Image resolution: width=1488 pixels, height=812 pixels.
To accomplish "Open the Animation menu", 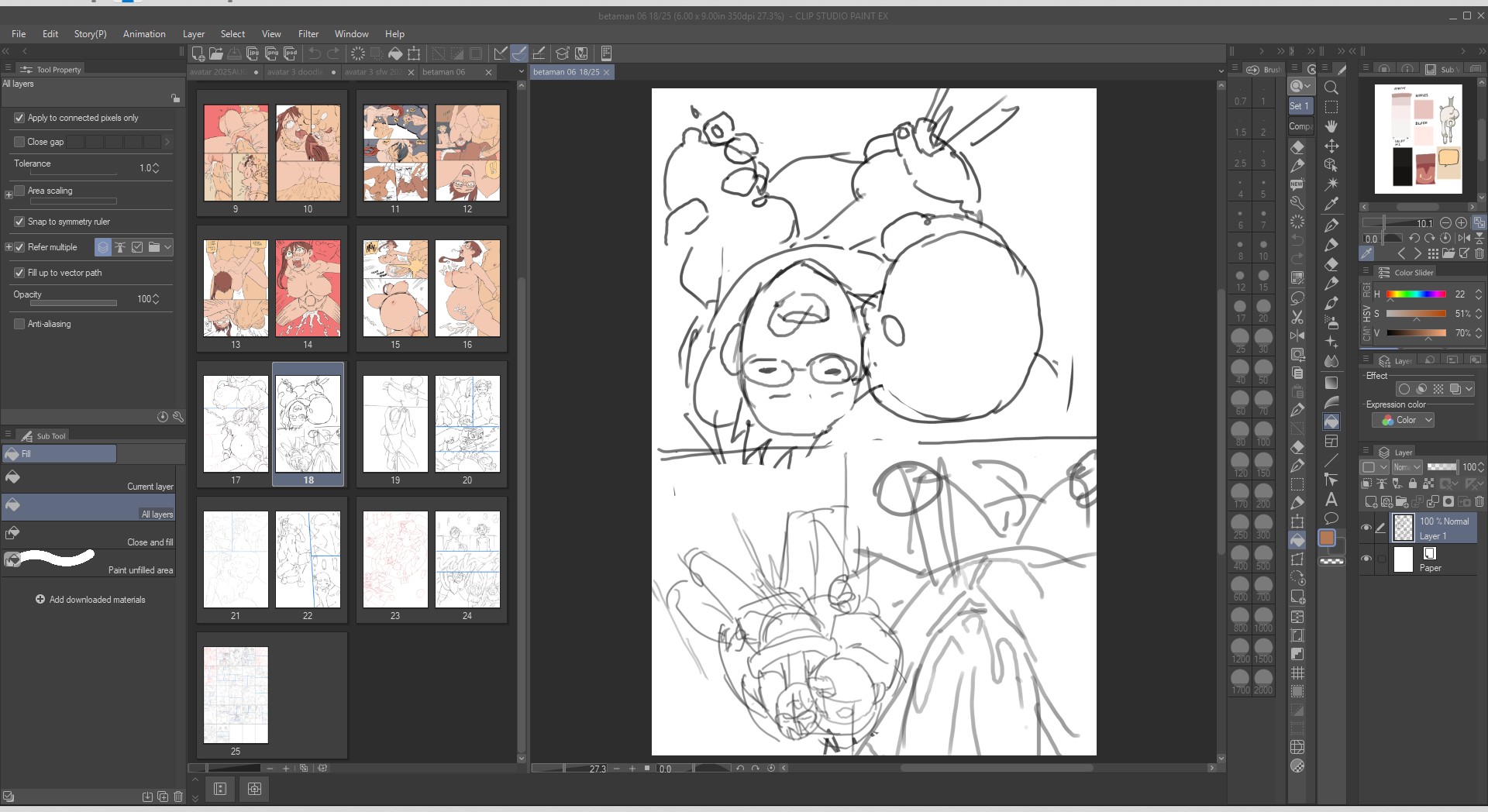I will [x=144, y=34].
